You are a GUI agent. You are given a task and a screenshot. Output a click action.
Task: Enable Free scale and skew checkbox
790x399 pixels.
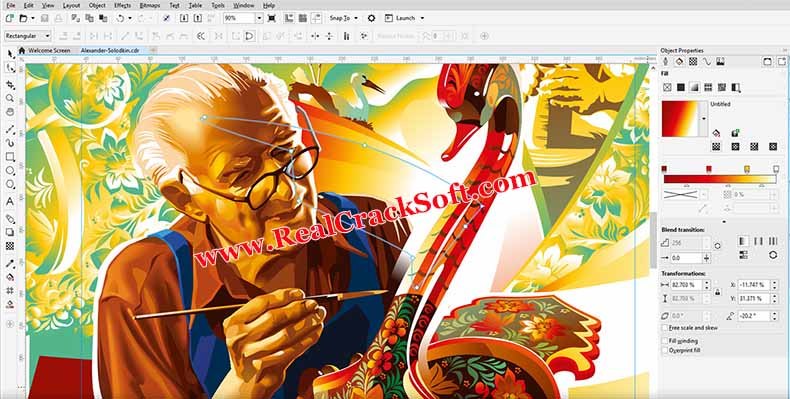point(665,328)
